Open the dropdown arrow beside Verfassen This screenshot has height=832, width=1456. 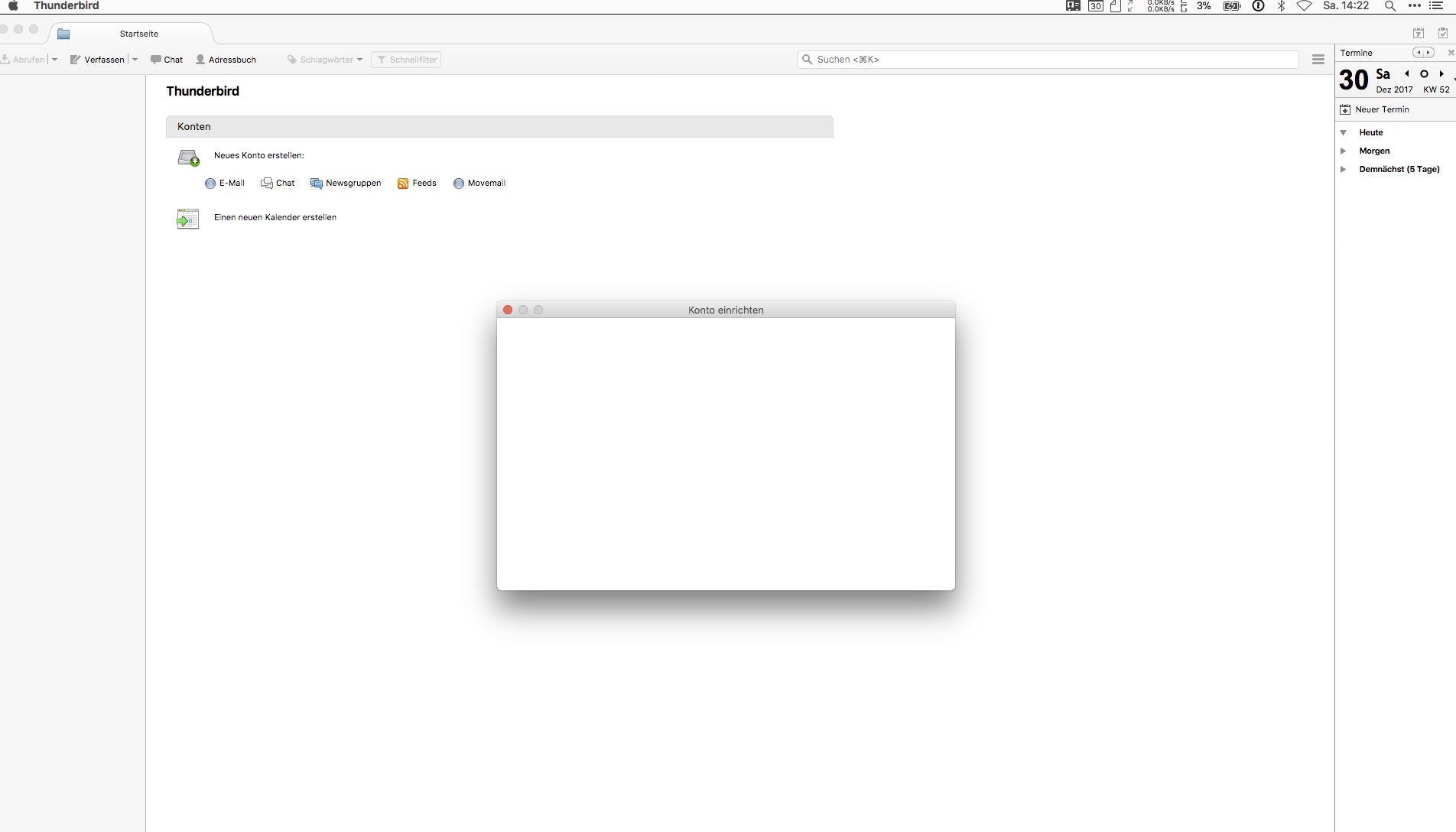pos(135,60)
